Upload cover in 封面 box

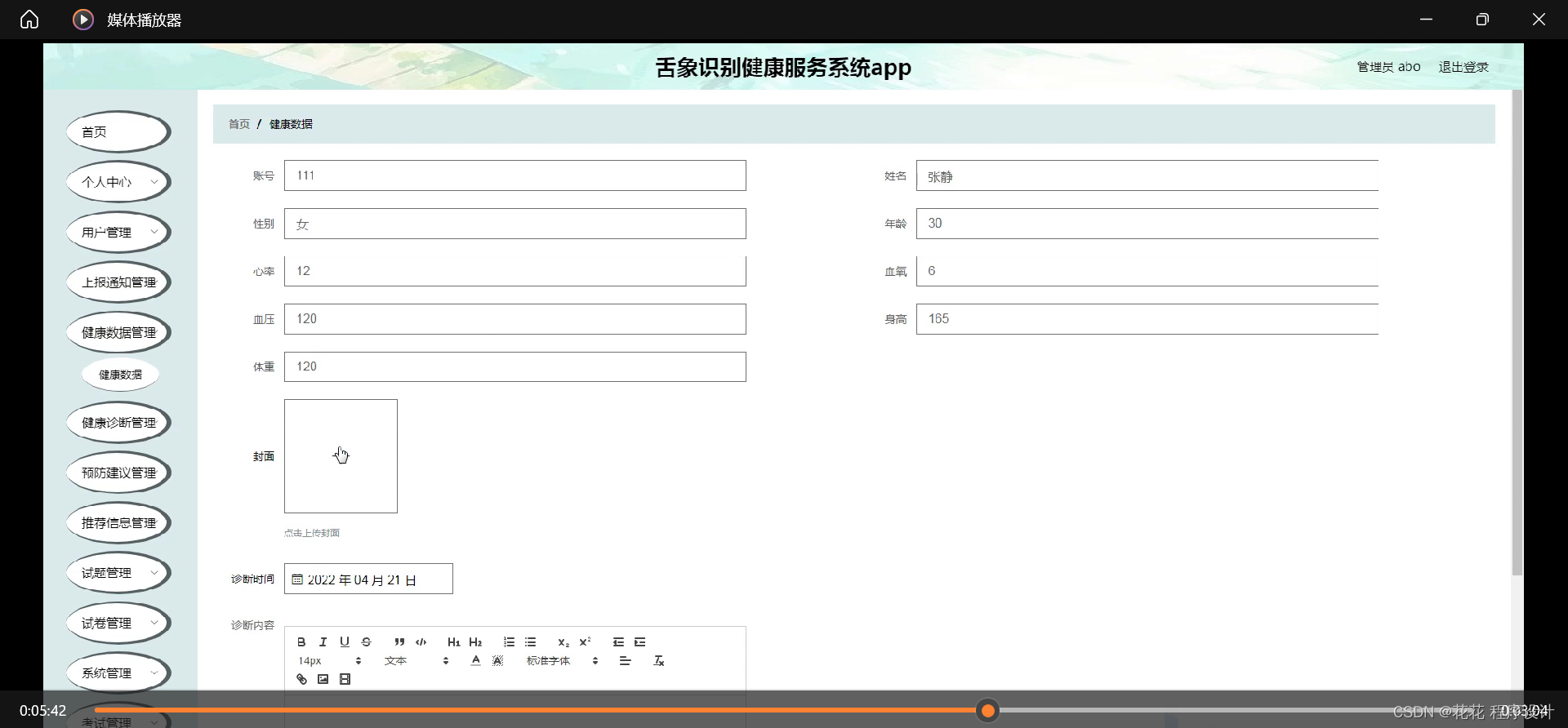click(x=341, y=456)
